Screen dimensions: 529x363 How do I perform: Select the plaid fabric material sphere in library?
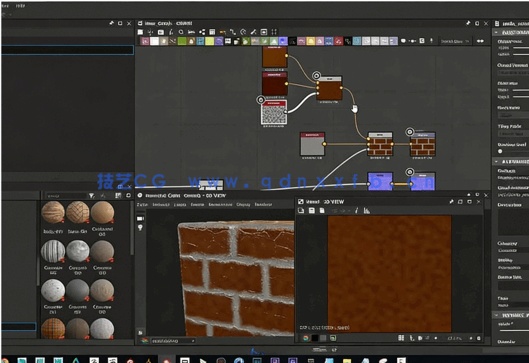53,328
